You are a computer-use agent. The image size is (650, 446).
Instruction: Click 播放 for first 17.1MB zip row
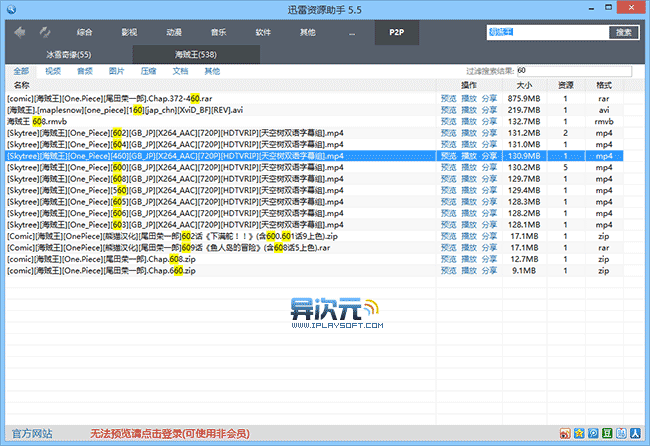coord(469,236)
